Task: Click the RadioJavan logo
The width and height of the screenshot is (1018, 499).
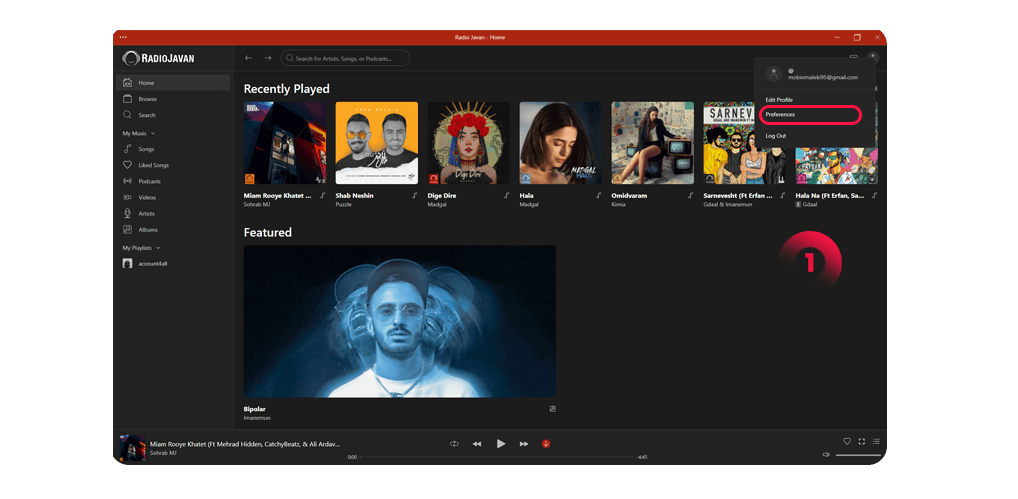Action: pyautogui.click(x=158, y=58)
